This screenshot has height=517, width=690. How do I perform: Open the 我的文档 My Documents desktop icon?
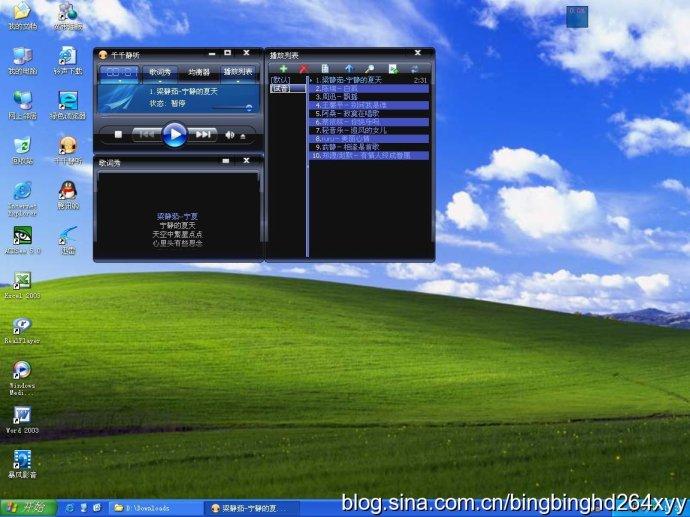tap(22, 15)
